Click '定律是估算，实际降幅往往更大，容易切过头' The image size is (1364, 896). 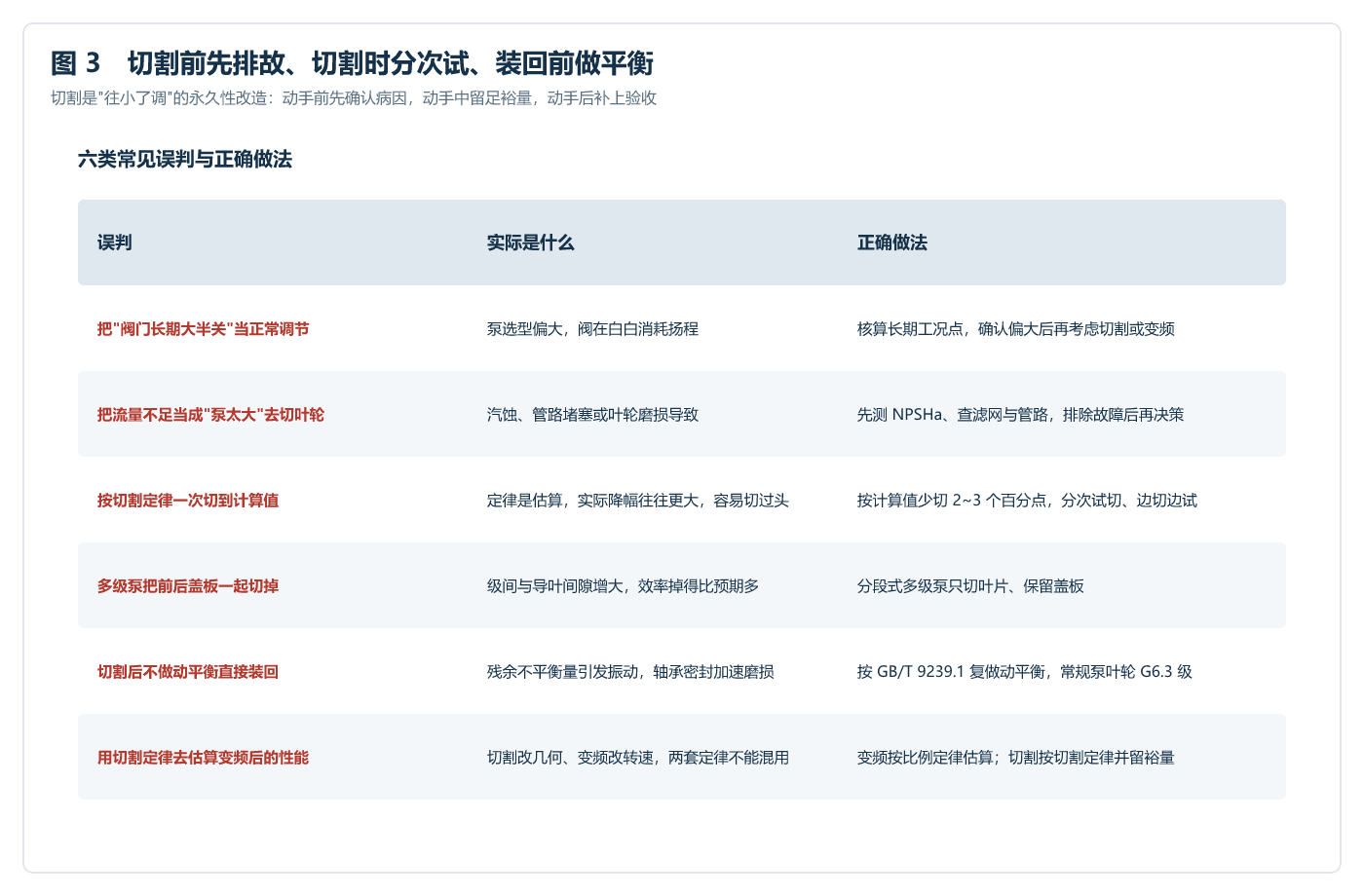(x=638, y=501)
